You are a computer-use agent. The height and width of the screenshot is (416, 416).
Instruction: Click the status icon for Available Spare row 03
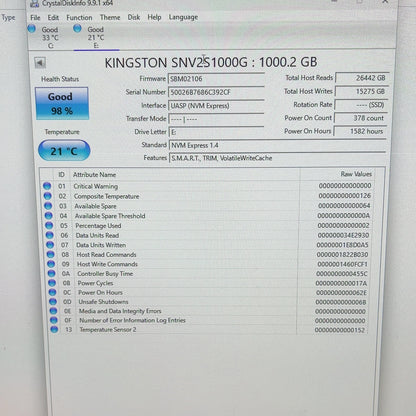click(48, 206)
